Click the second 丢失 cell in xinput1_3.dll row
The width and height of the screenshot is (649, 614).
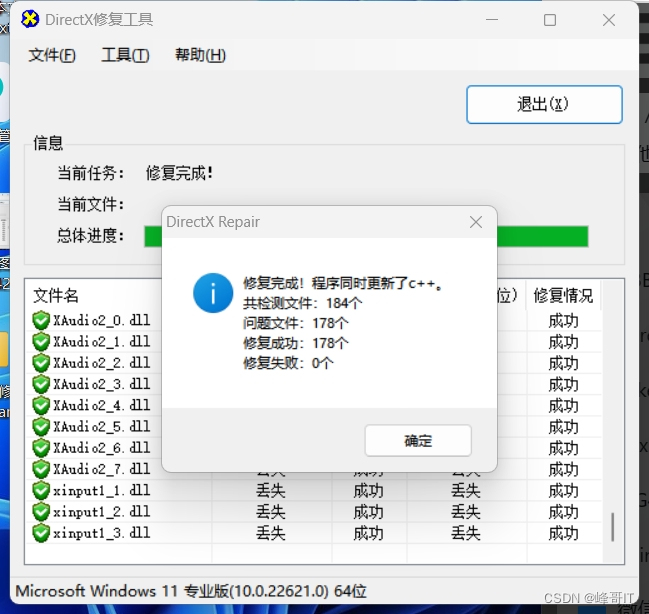(x=466, y=534)
